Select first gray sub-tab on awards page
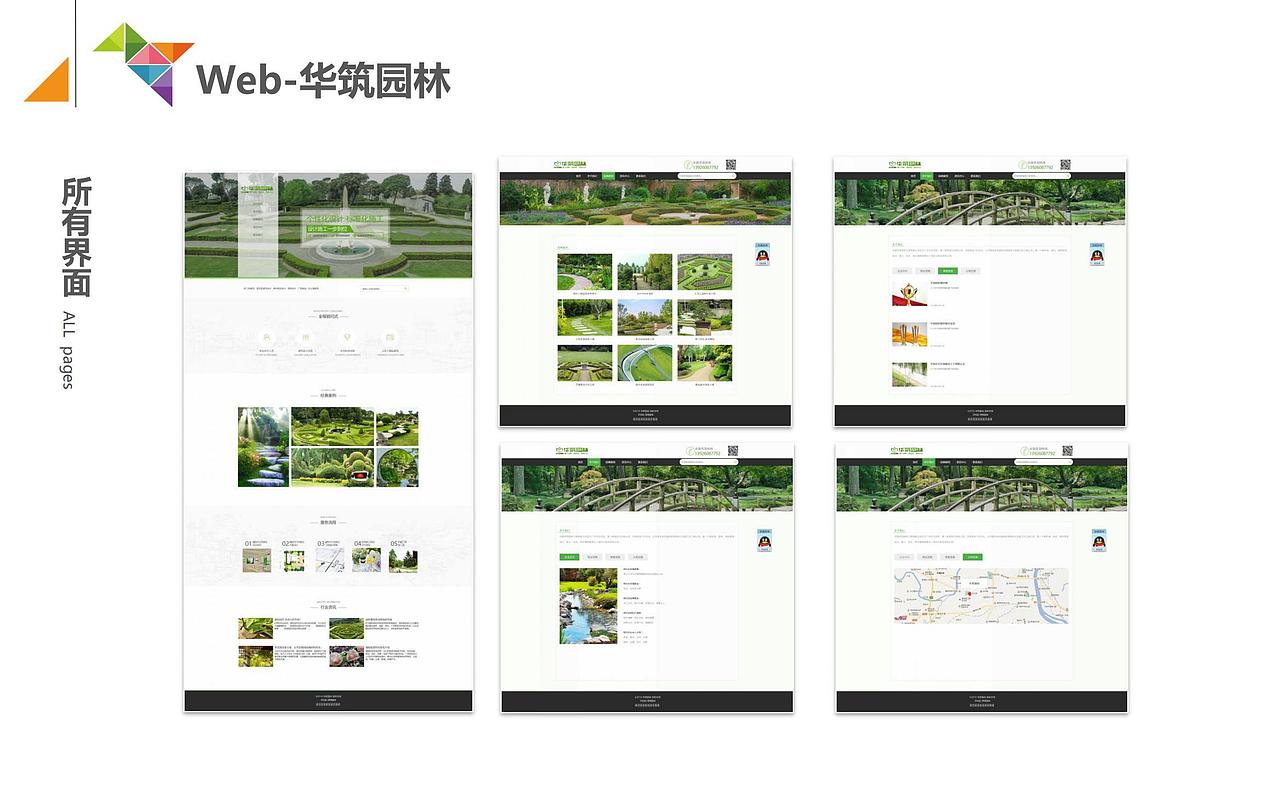Image resolution: width=1280 pixels, height=797 pixels. tap(902, 271)
